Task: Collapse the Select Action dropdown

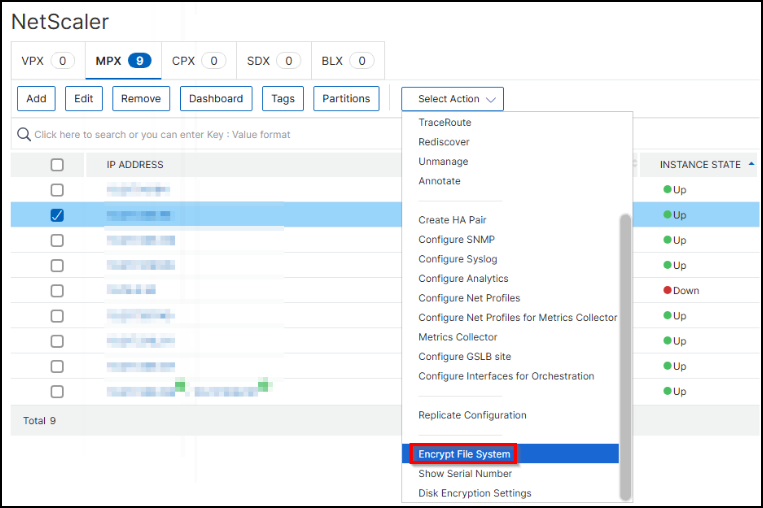Action: tap(452, 99)
